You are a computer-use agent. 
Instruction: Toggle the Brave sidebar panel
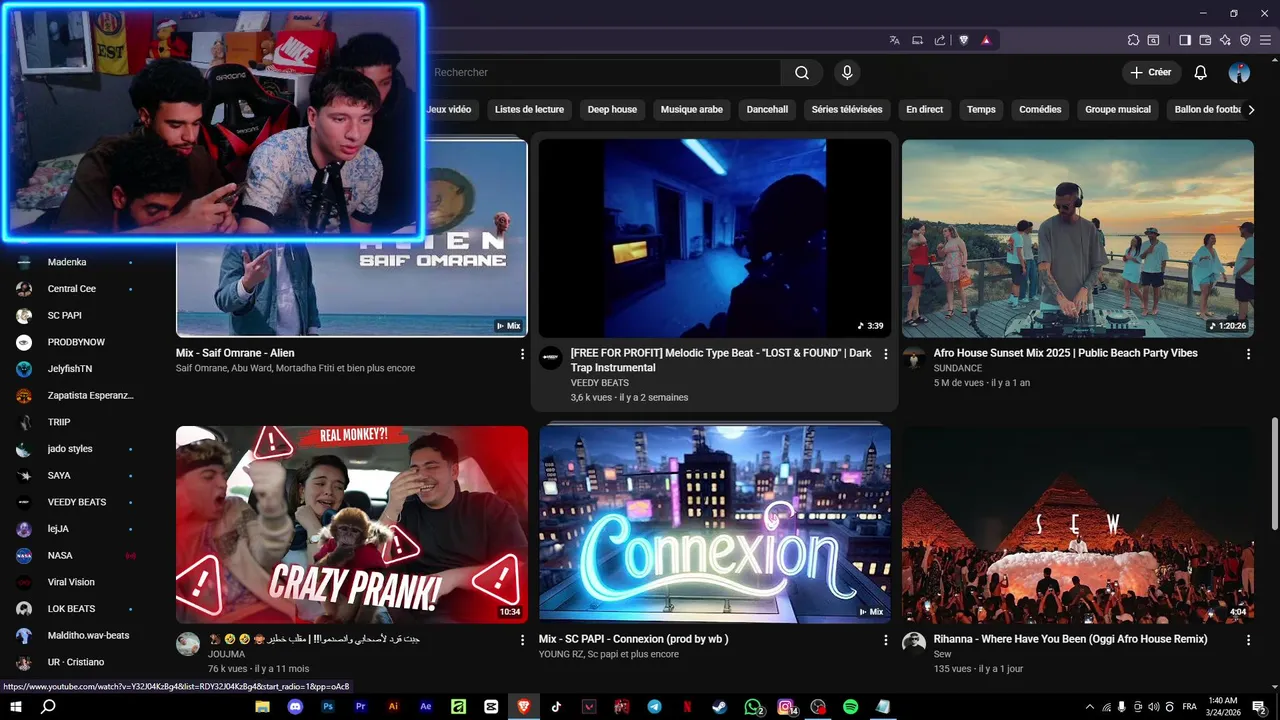coord(1185,40)
